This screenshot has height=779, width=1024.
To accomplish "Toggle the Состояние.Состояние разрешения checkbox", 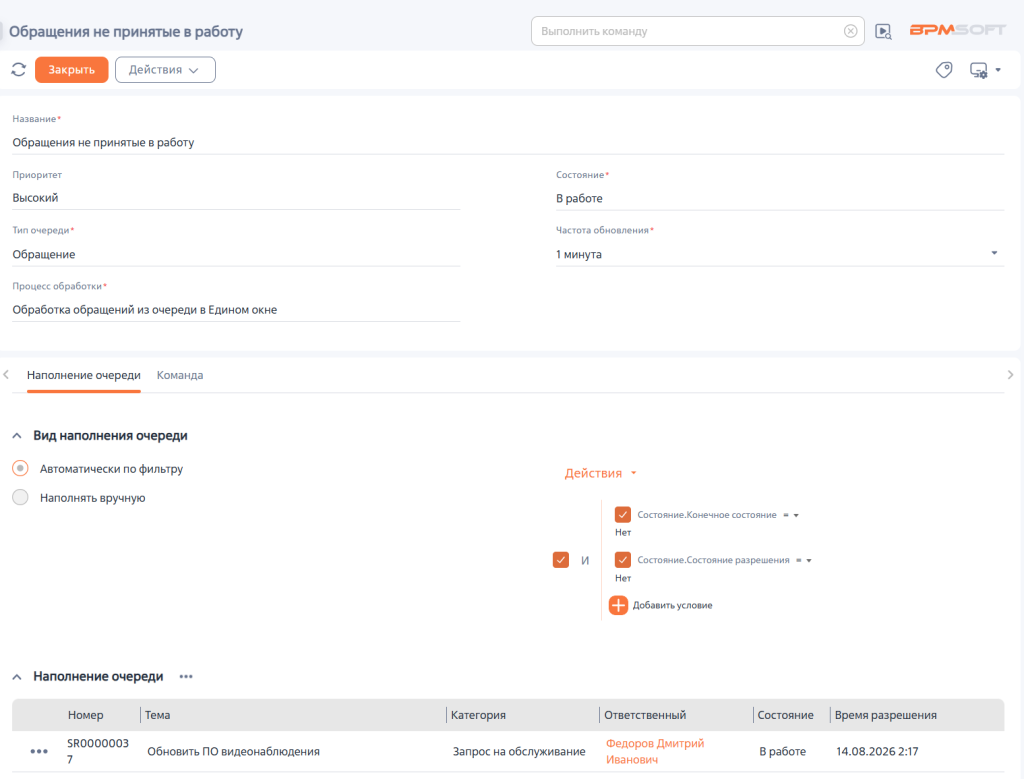I will point(623,560).
